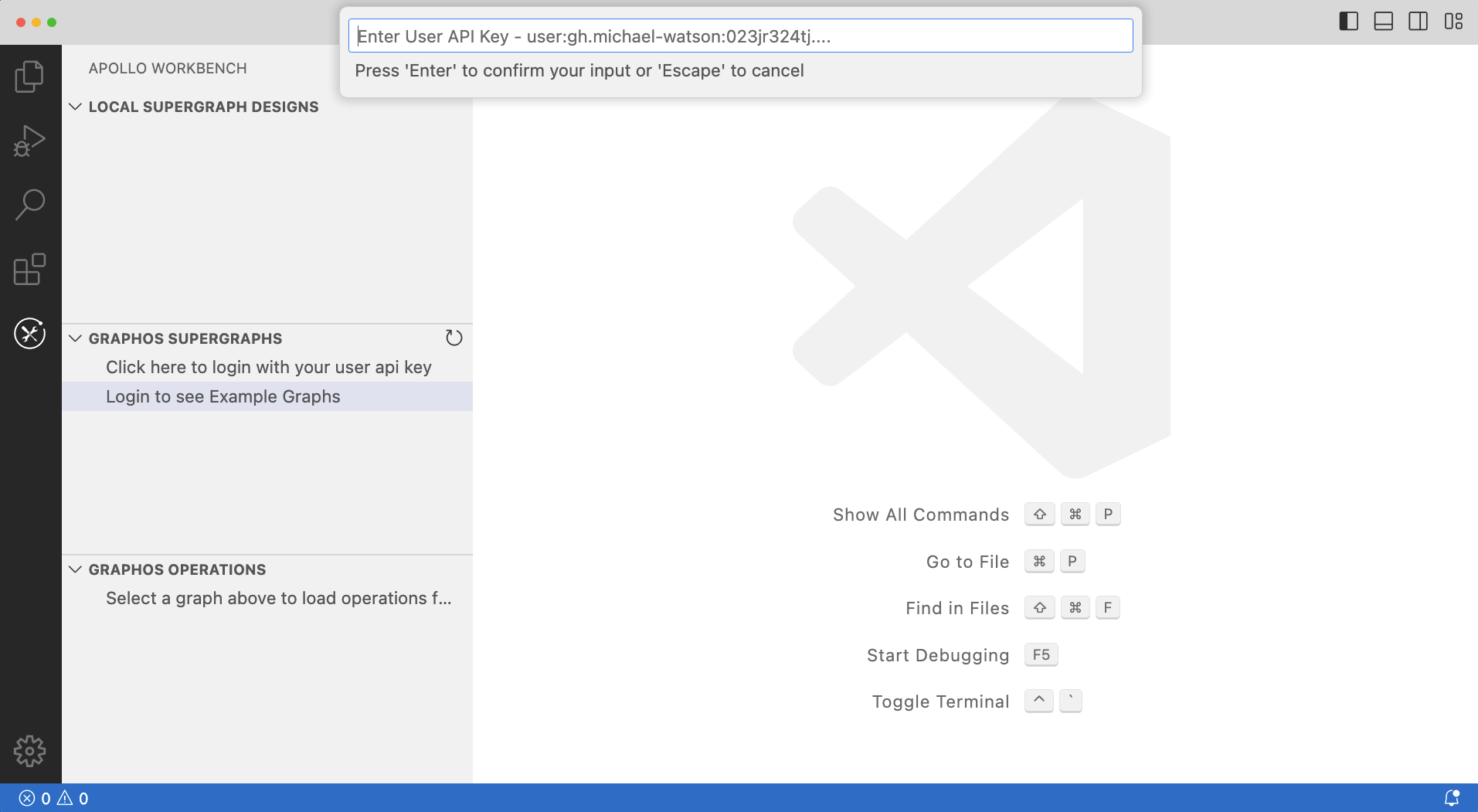Screen dimensions: 1478x812
Task: Open the Explorer files view
Action: coord(29,76)
